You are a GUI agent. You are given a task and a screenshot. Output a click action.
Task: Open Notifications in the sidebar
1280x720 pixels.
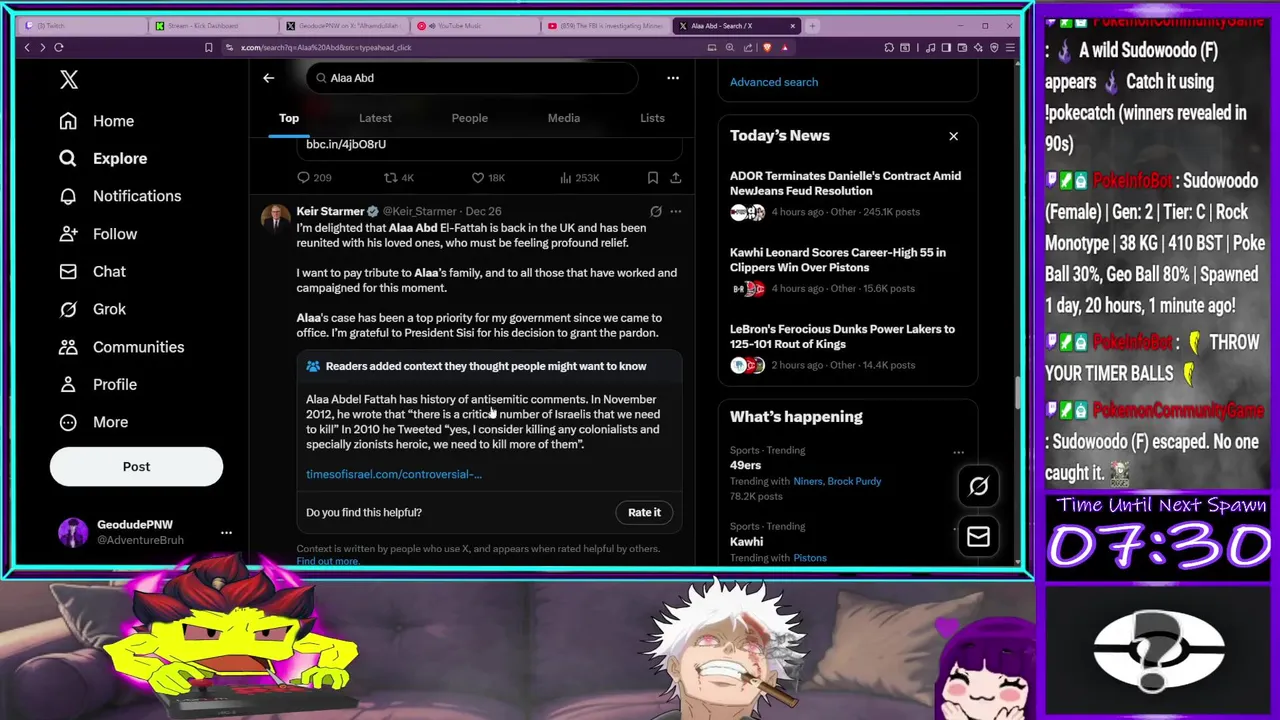pyautogui.click(x=119, y=196)
